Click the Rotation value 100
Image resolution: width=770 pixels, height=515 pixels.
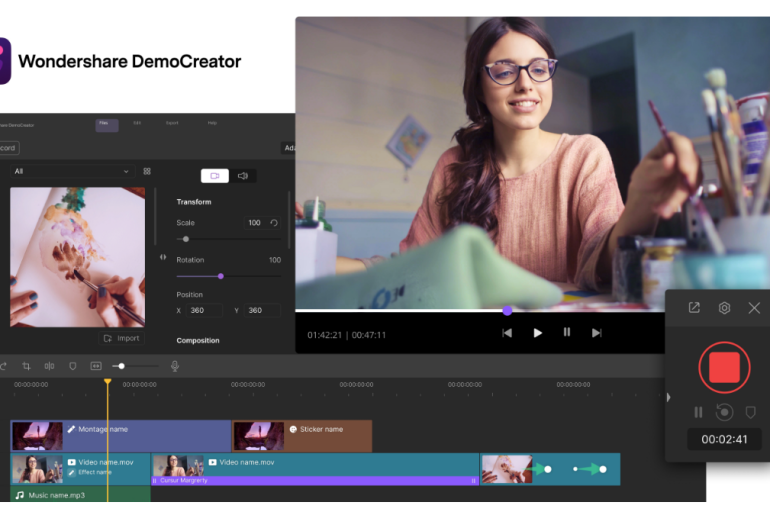pos(275,260)
